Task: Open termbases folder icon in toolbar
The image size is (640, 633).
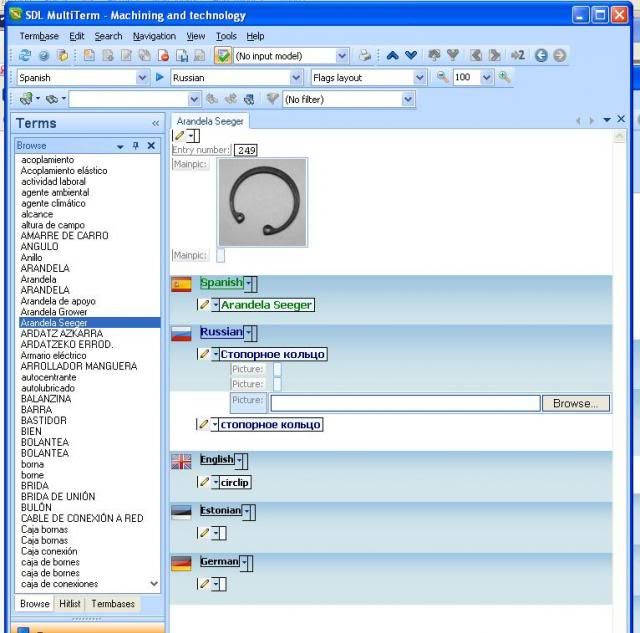Action: pos(62,56)
